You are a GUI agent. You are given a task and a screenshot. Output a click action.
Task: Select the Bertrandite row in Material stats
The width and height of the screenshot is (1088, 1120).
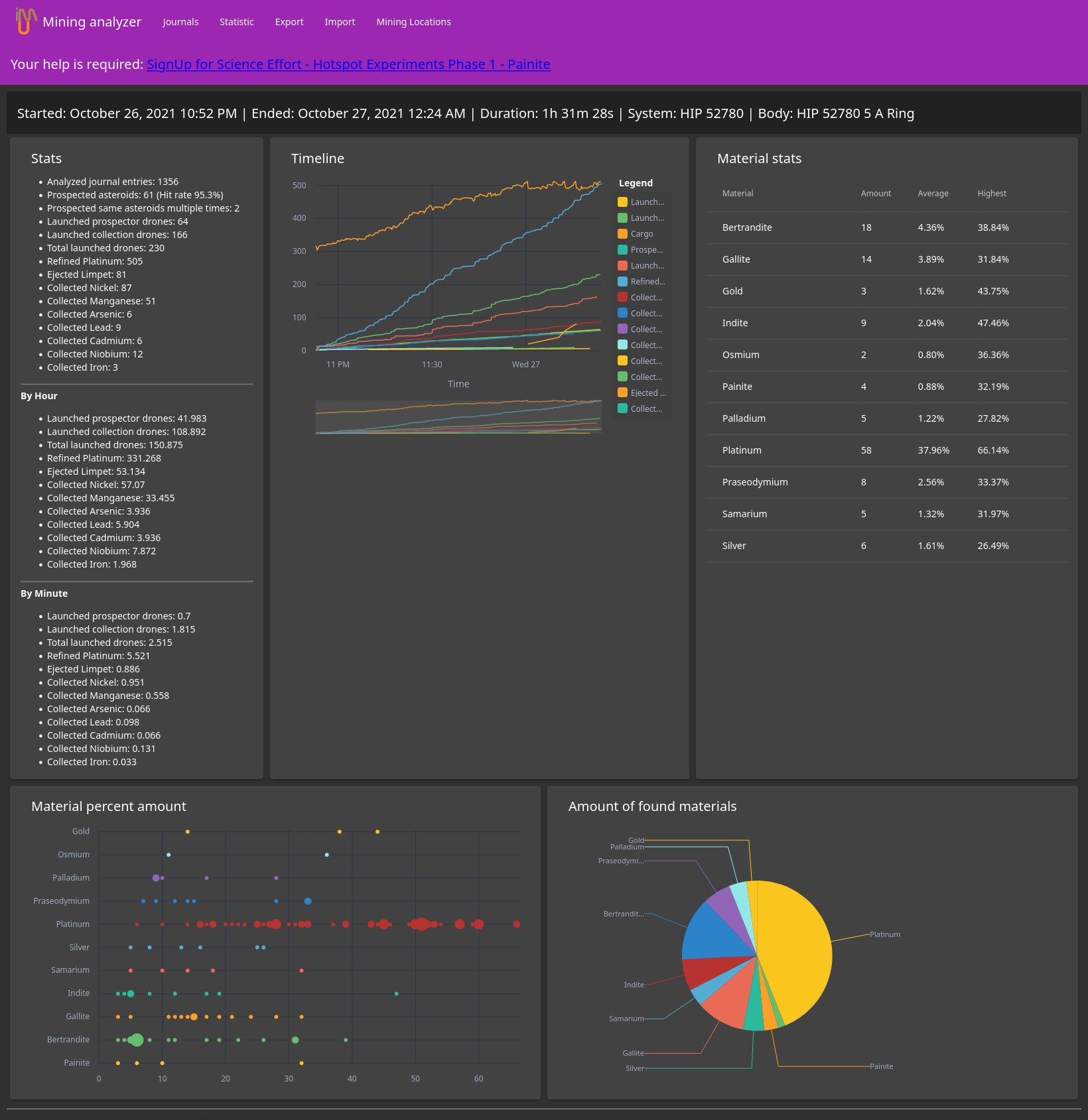point(887,227)
